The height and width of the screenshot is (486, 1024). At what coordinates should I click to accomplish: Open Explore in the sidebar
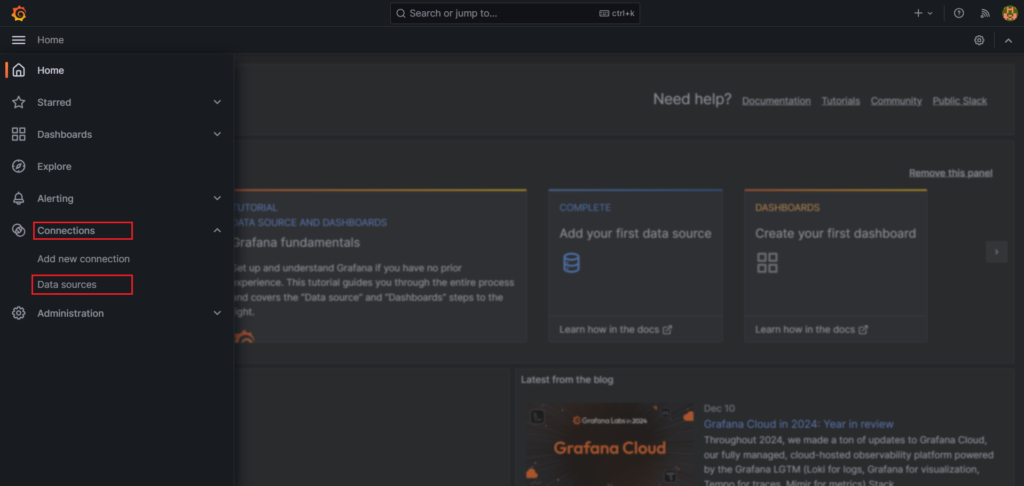tap(54, 166)
